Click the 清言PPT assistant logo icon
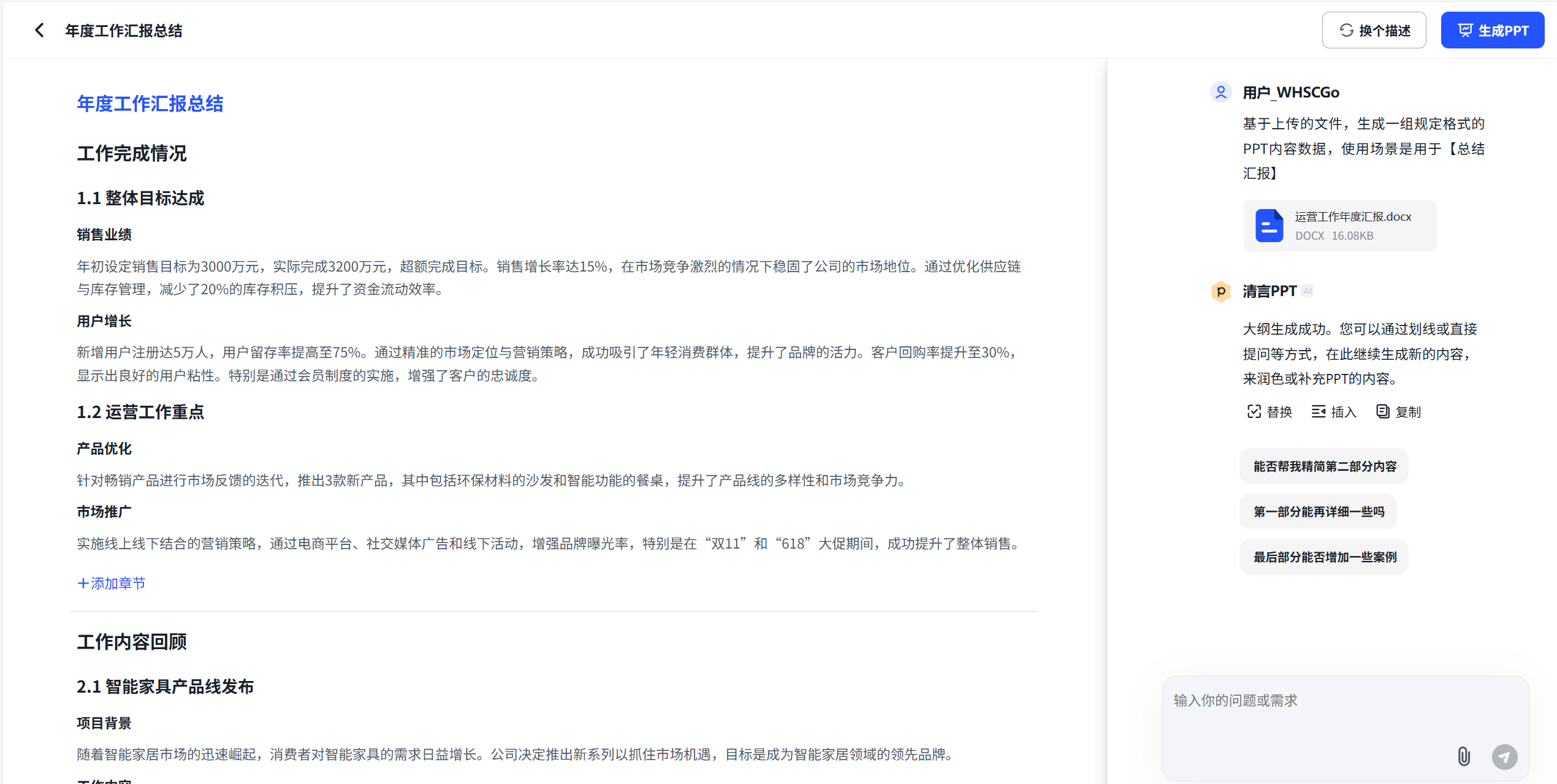This screenshot has width=1557, height=784. click(1220, 291)
